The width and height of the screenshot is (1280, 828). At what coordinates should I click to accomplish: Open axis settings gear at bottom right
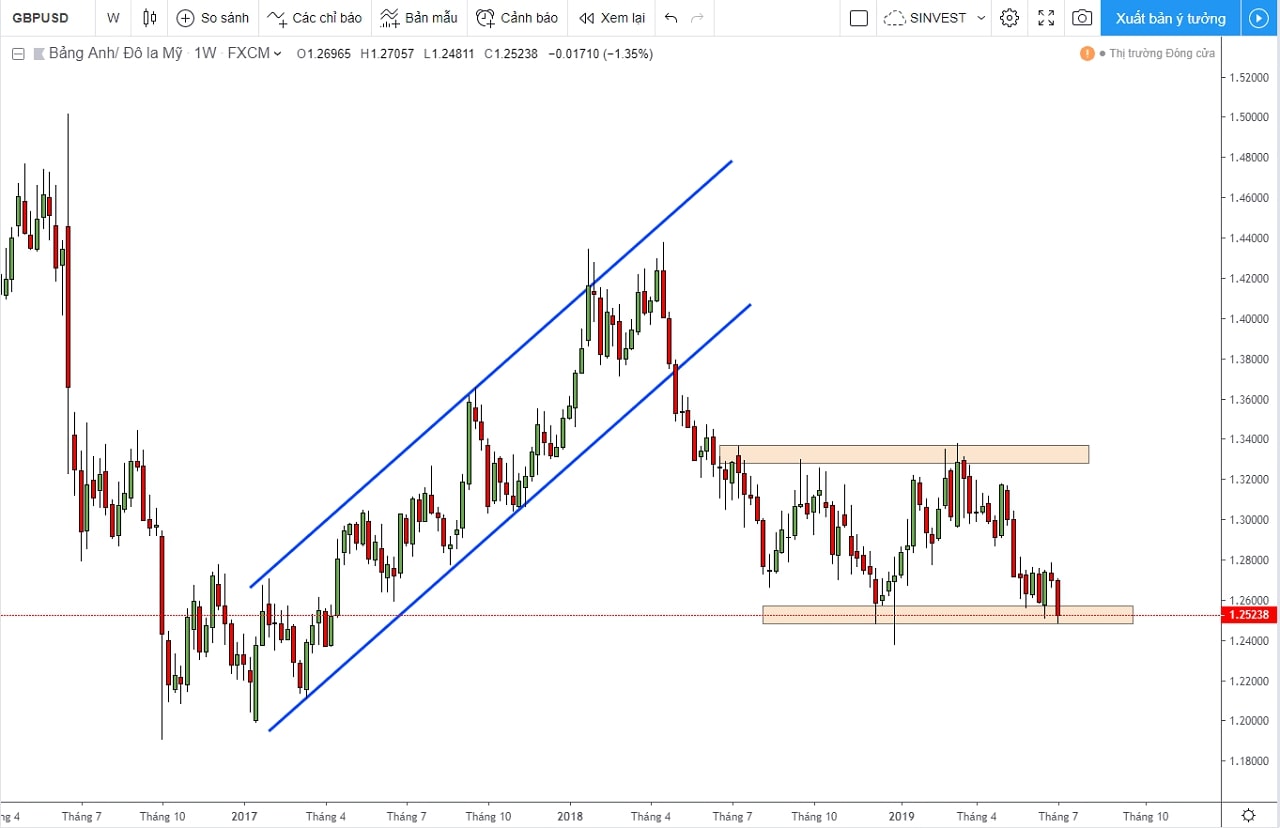1249,816
